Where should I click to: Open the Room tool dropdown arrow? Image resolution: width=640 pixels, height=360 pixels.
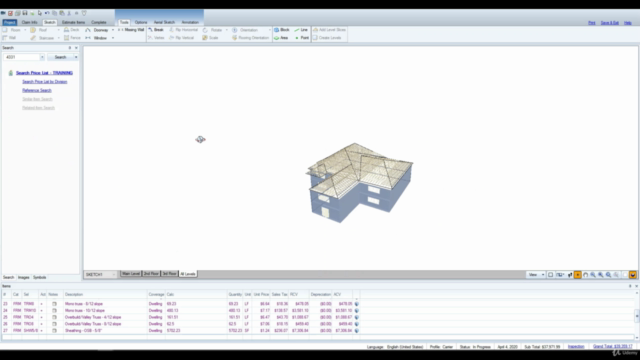click(x=25, y=30)
